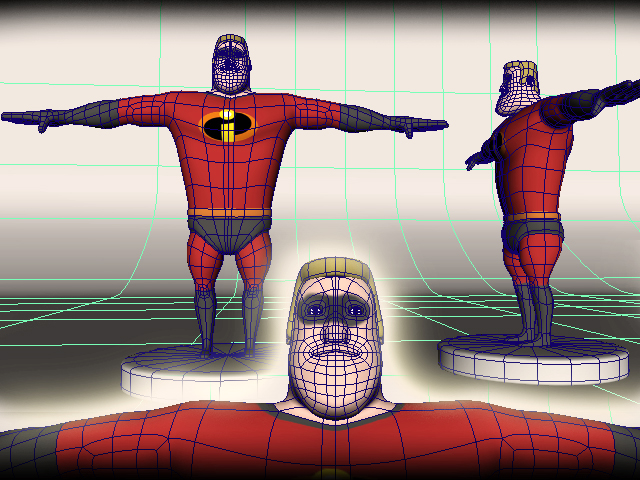The height and width of the screenshot is (480, 640).
Task: Select the round pedestal under the side-view model
Action: [534, 358]
